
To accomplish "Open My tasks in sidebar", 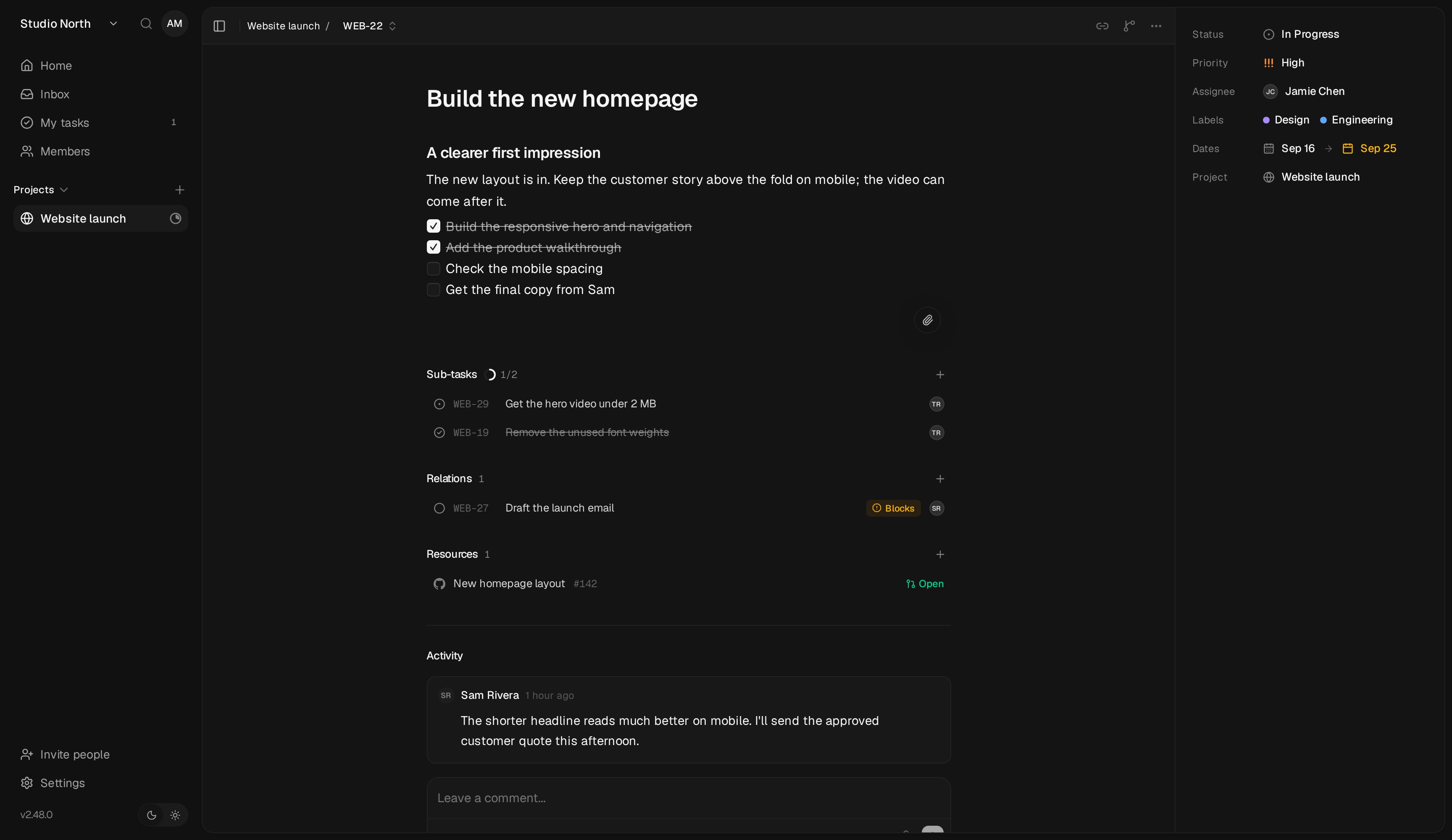I will coord(101,123).
